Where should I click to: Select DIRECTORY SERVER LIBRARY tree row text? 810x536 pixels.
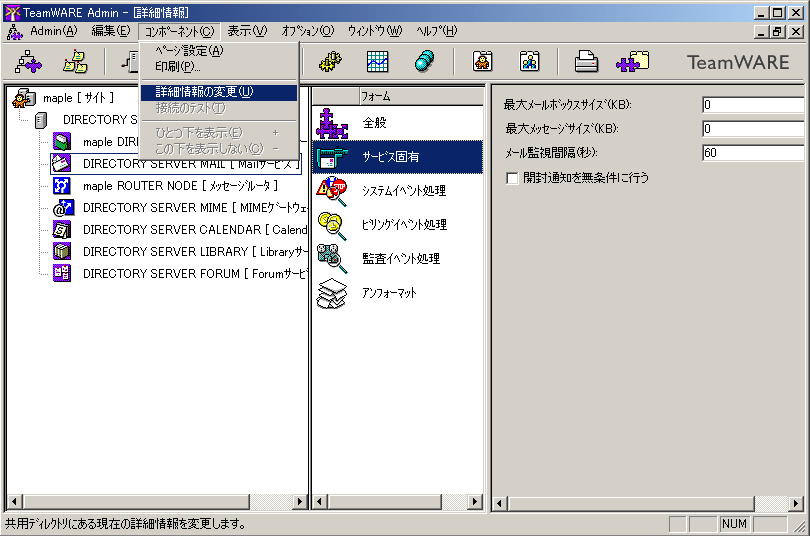pyautogui.click(x=195, y=252)
